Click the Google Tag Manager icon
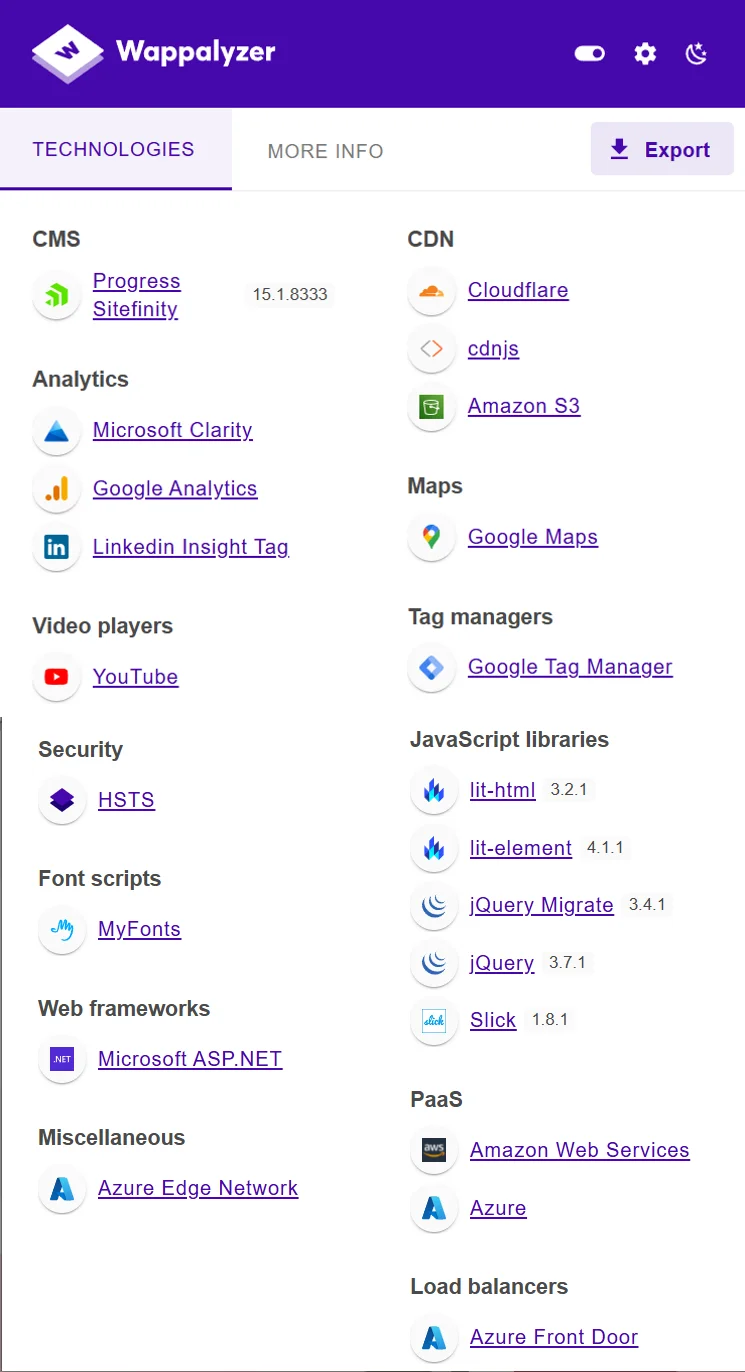 click(432, 667)
